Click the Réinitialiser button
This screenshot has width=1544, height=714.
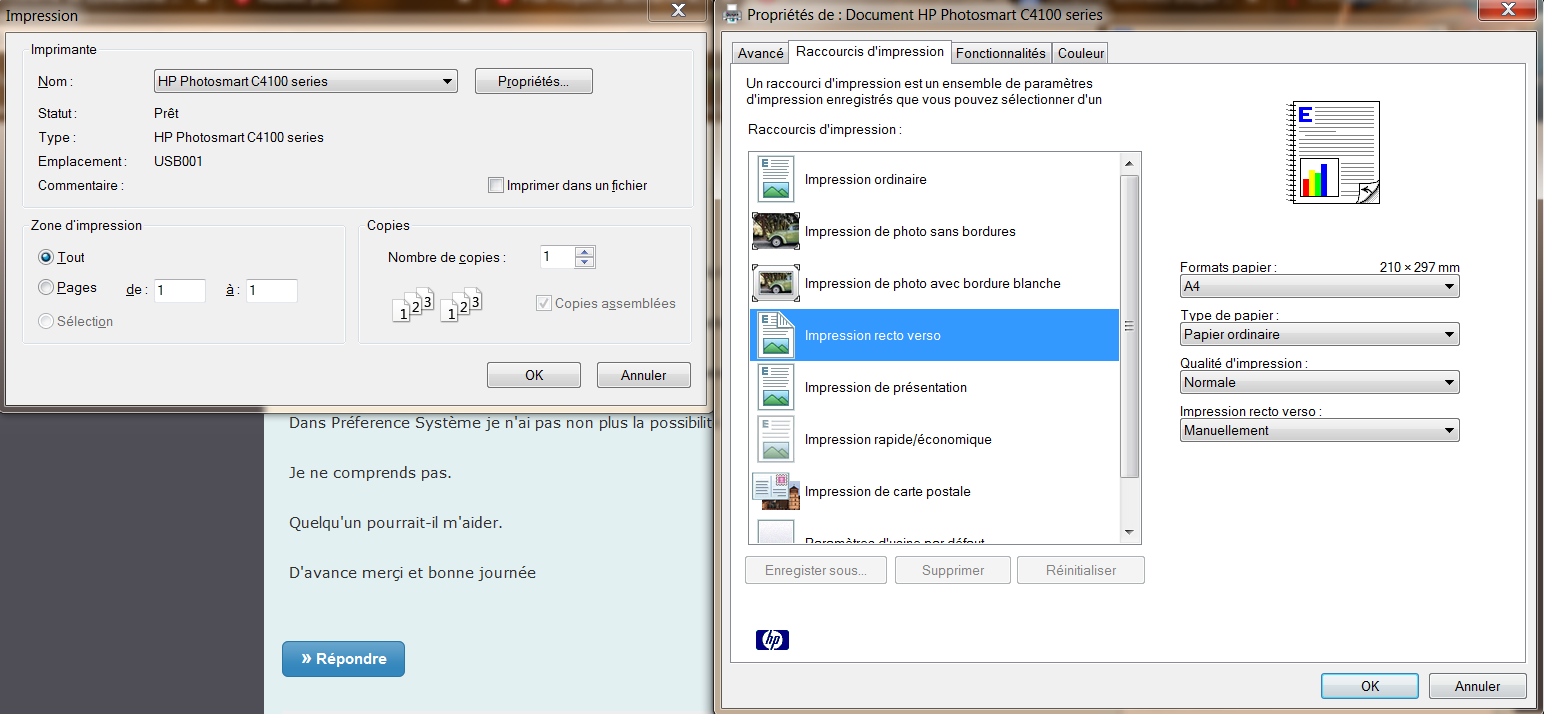coord(1081,570)
